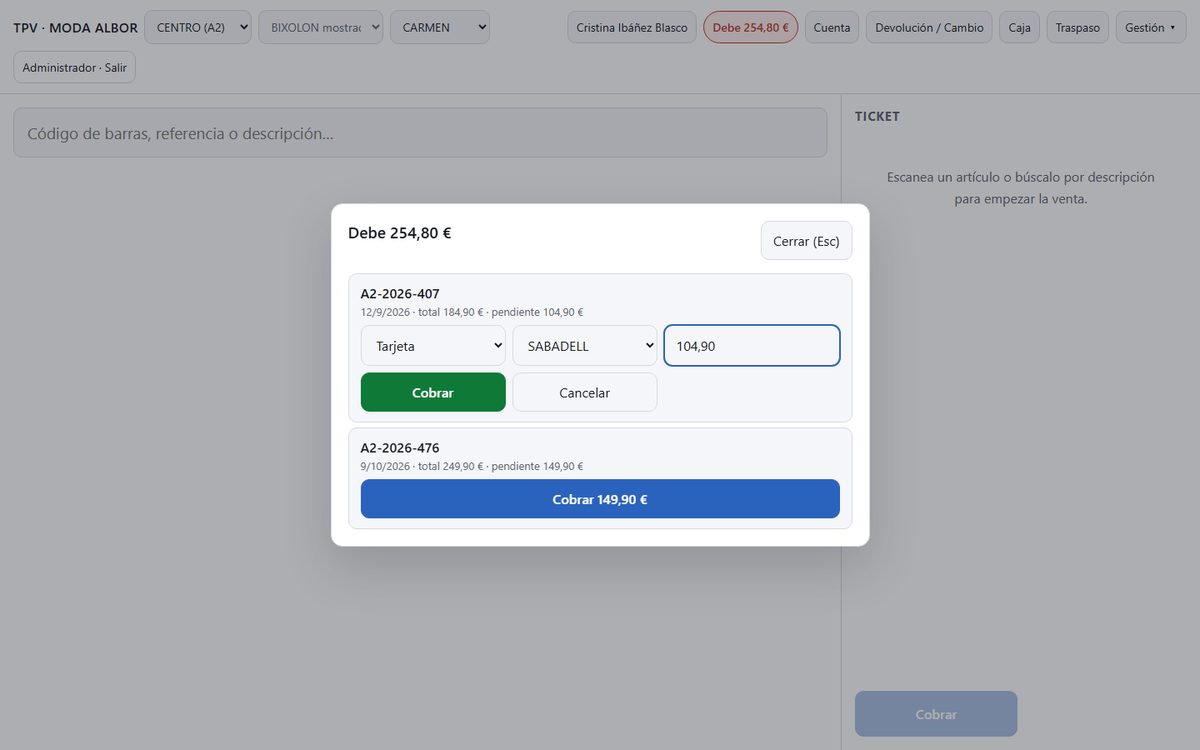
Task: Open the BIXOLON printer dropdown
Action: point(320,27)
